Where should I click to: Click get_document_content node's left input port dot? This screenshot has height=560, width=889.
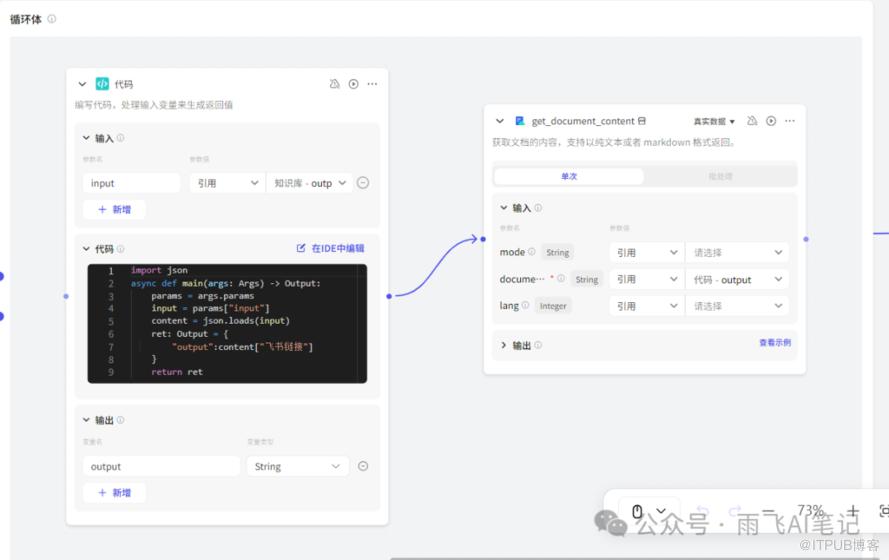483,239
